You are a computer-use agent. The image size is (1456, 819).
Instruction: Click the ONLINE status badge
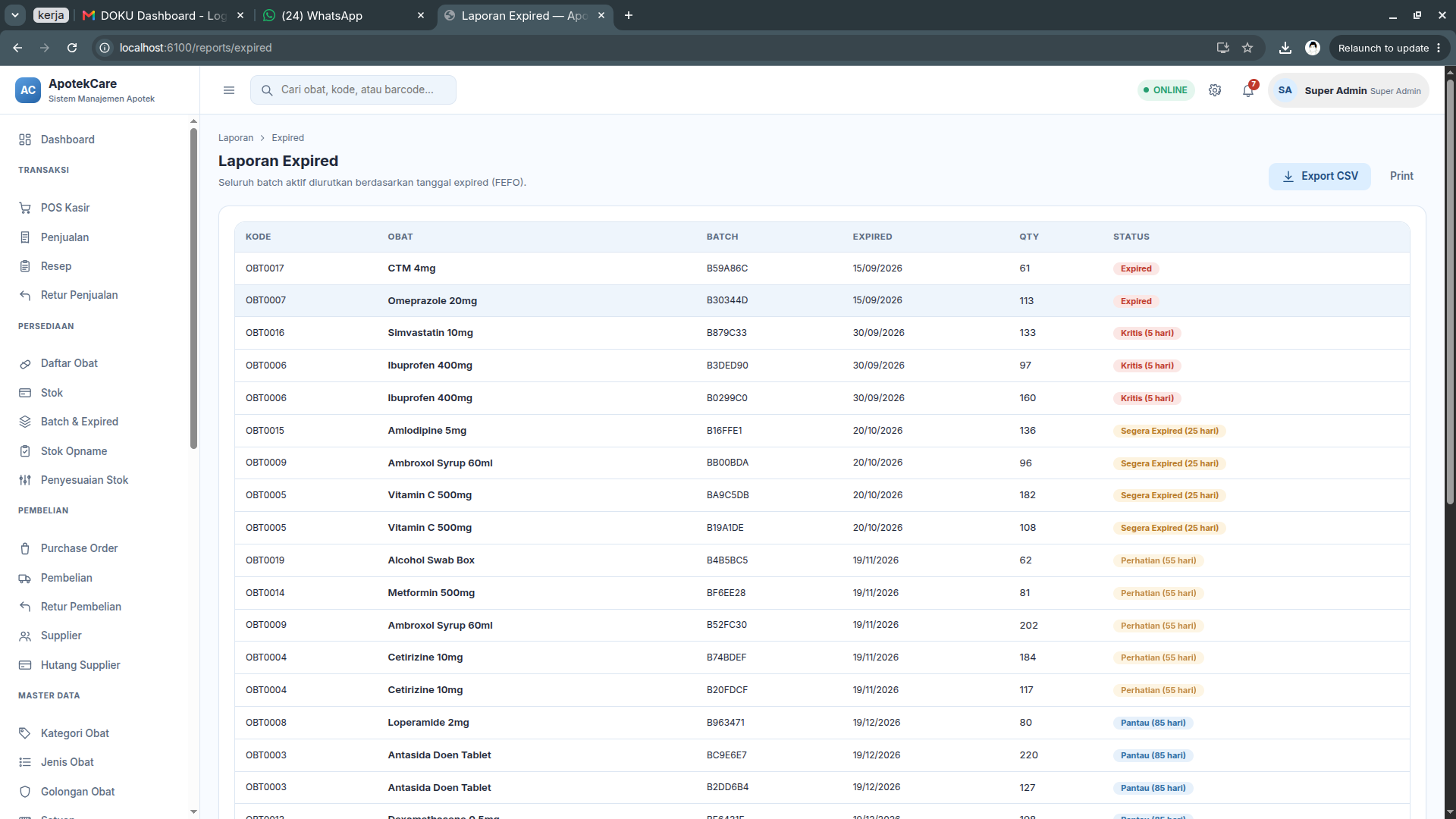pos(1166,90)
